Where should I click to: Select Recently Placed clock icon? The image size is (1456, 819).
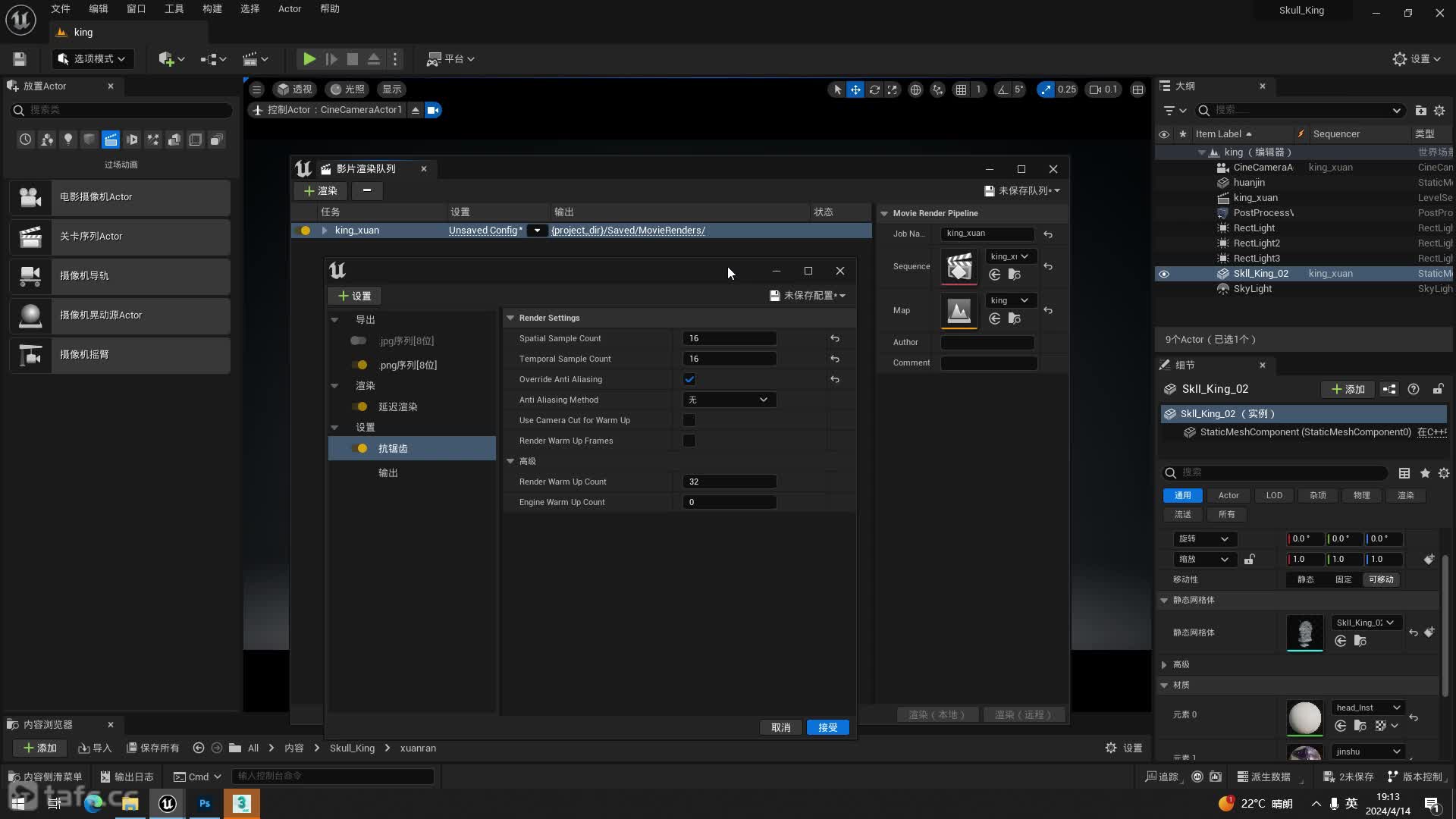click(x=26, y=140)
